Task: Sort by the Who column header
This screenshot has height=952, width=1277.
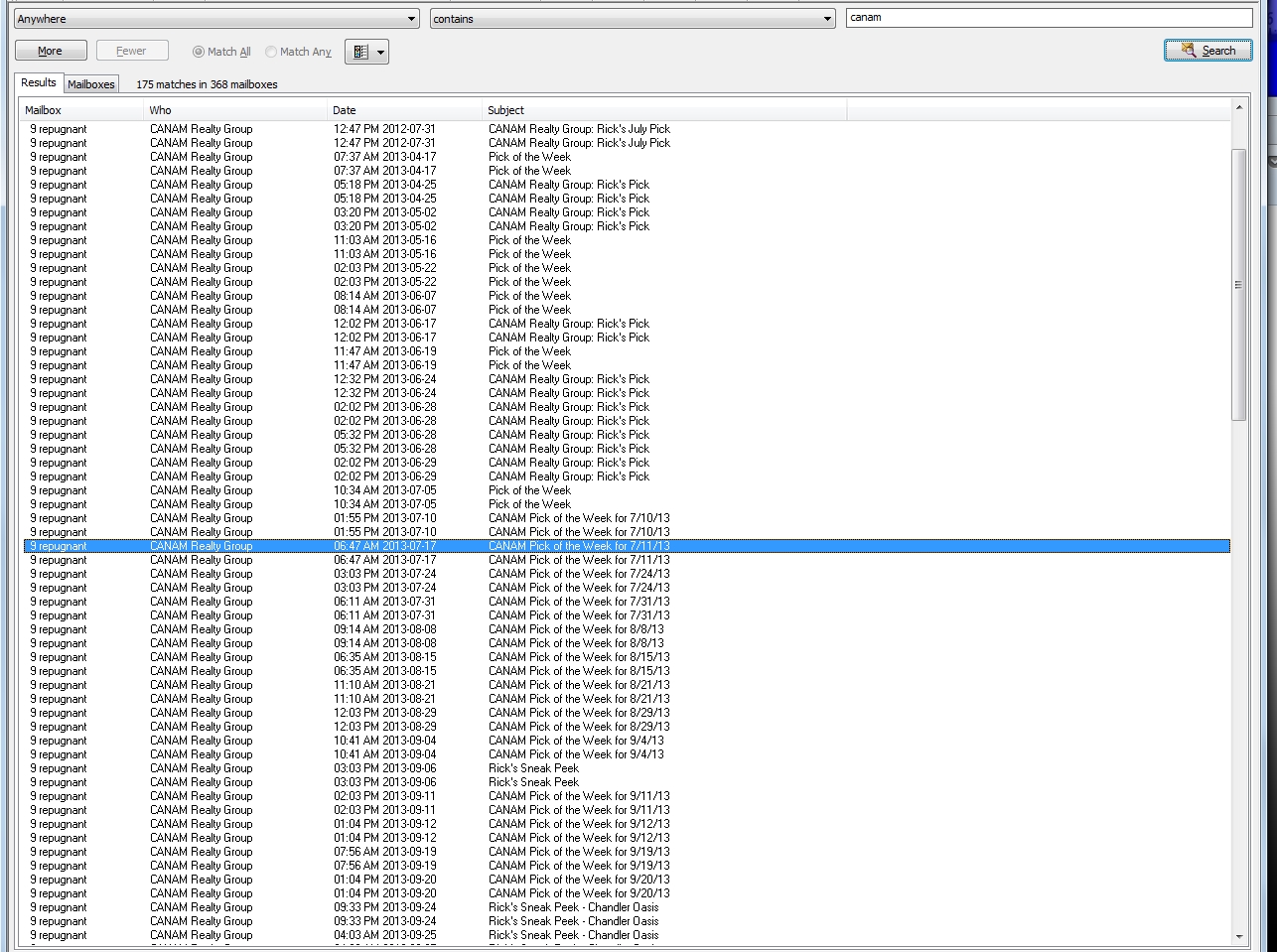Action: [236, 110]
